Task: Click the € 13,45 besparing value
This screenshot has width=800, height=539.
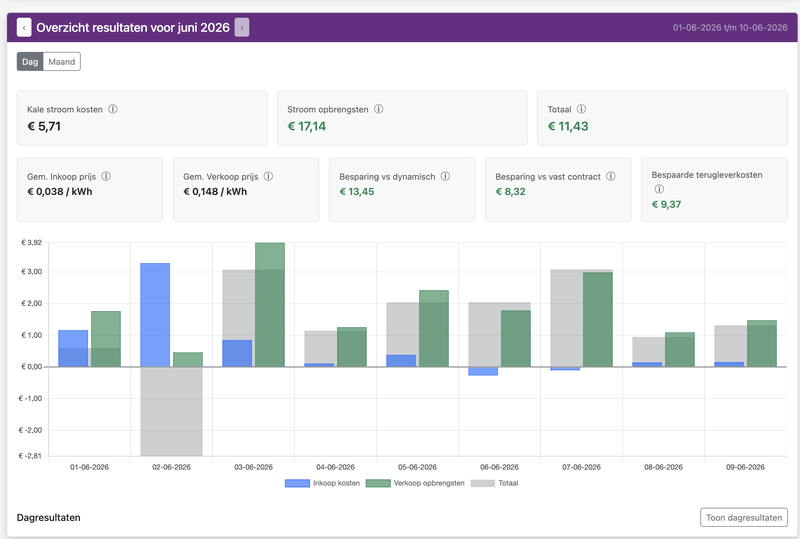Action: pyautogui.click(x=357, y=192)
